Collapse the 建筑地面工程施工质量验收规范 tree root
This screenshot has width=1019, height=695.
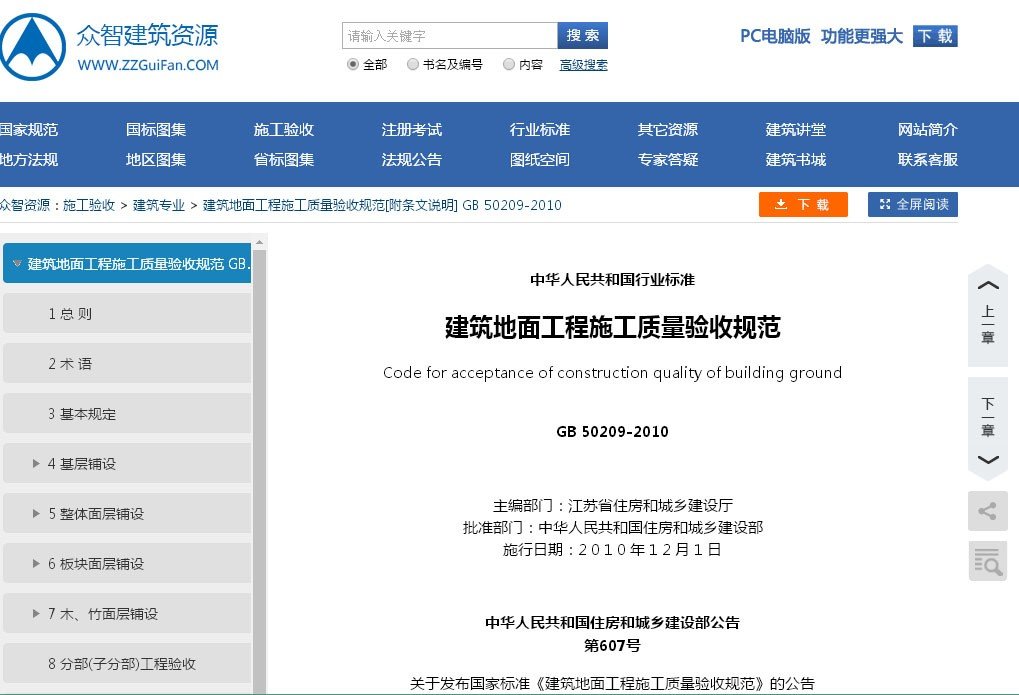[x=17, y=264]
